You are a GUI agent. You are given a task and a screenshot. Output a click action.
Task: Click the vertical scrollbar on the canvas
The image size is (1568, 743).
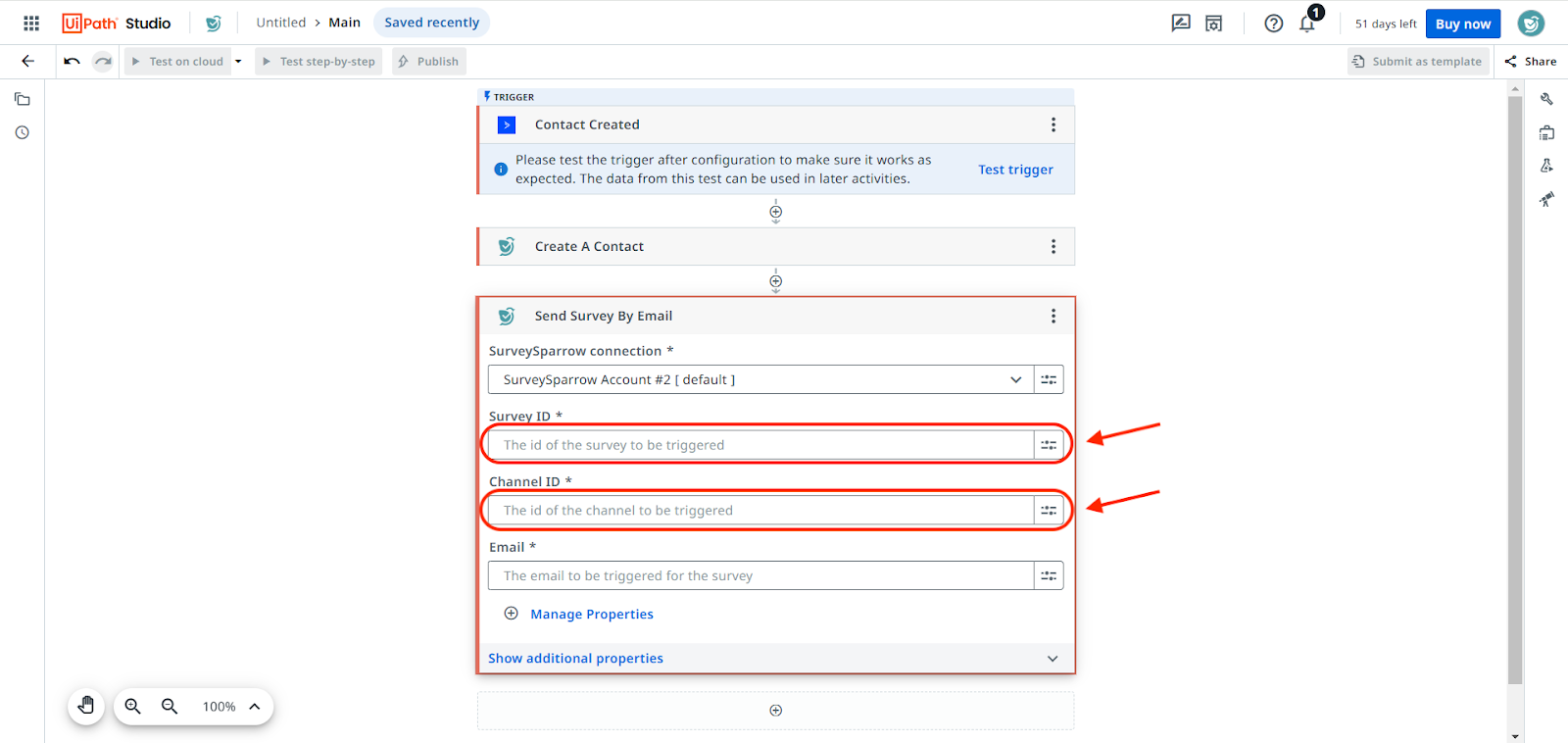[x=1515, y=392]
